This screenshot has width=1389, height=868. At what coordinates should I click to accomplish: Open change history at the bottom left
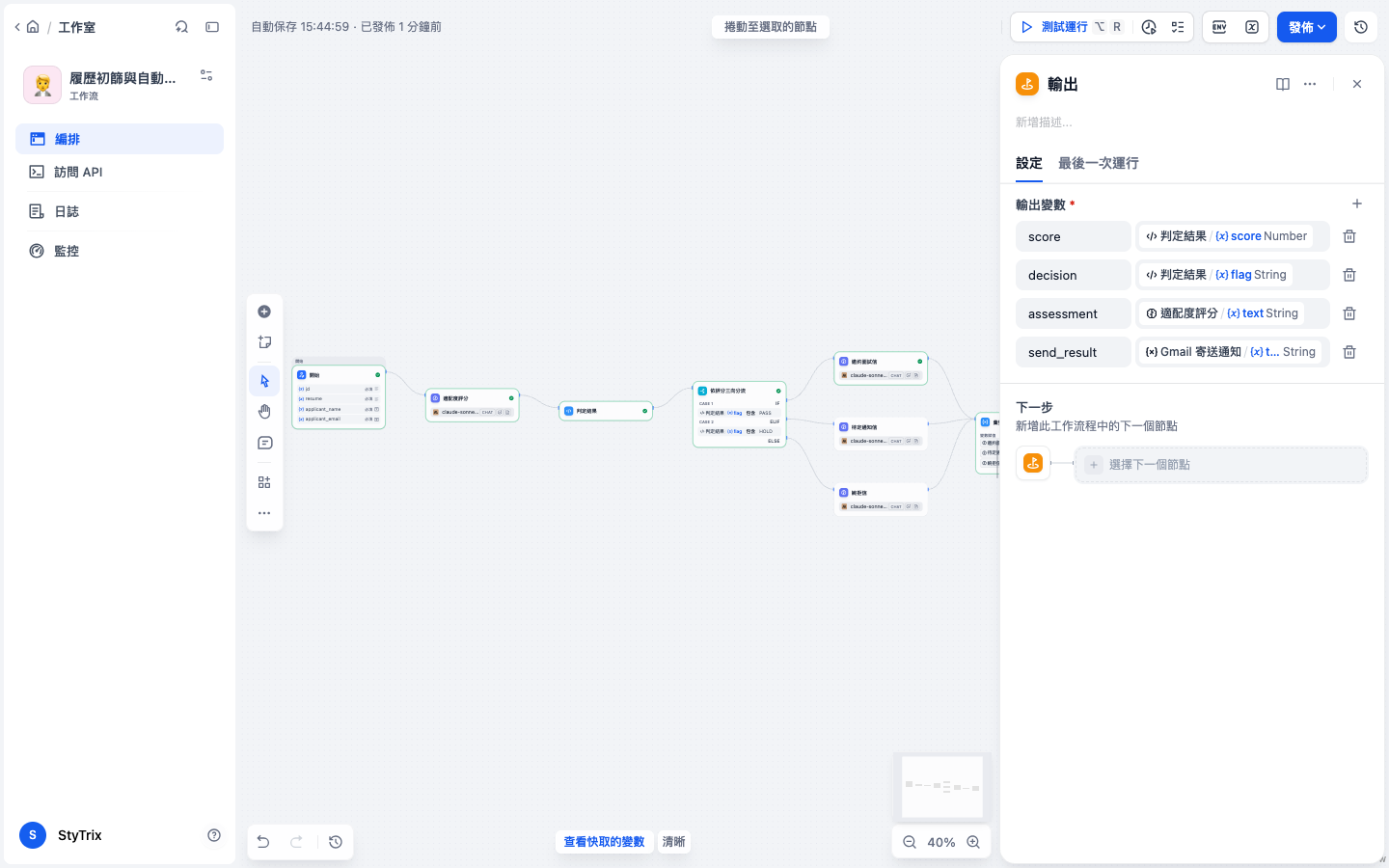point(336,842)
